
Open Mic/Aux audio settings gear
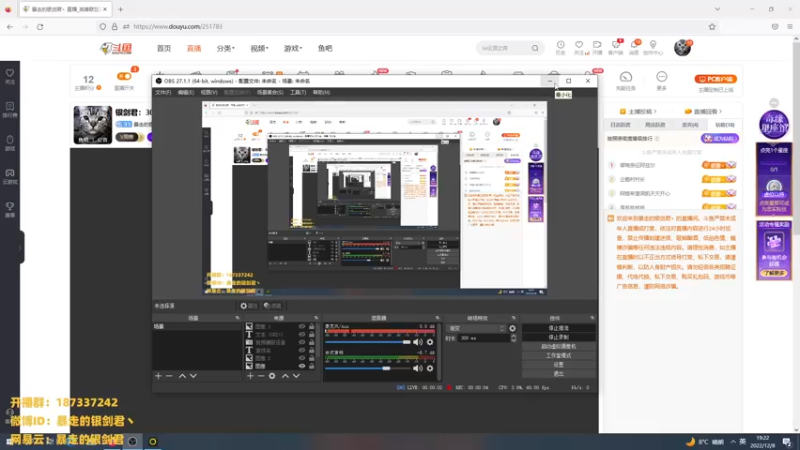(430, 342)
